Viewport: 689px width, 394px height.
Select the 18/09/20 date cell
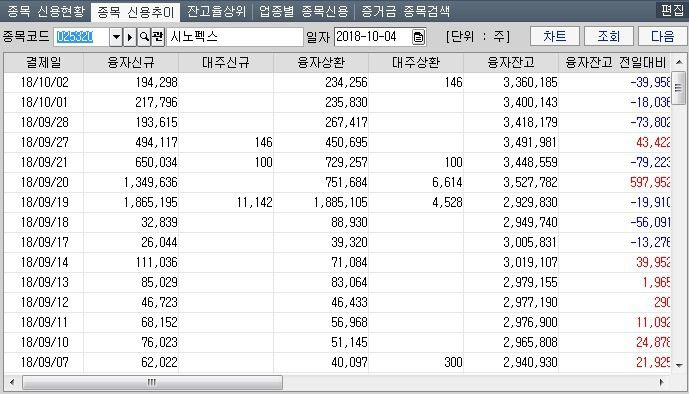pos(44,182)
